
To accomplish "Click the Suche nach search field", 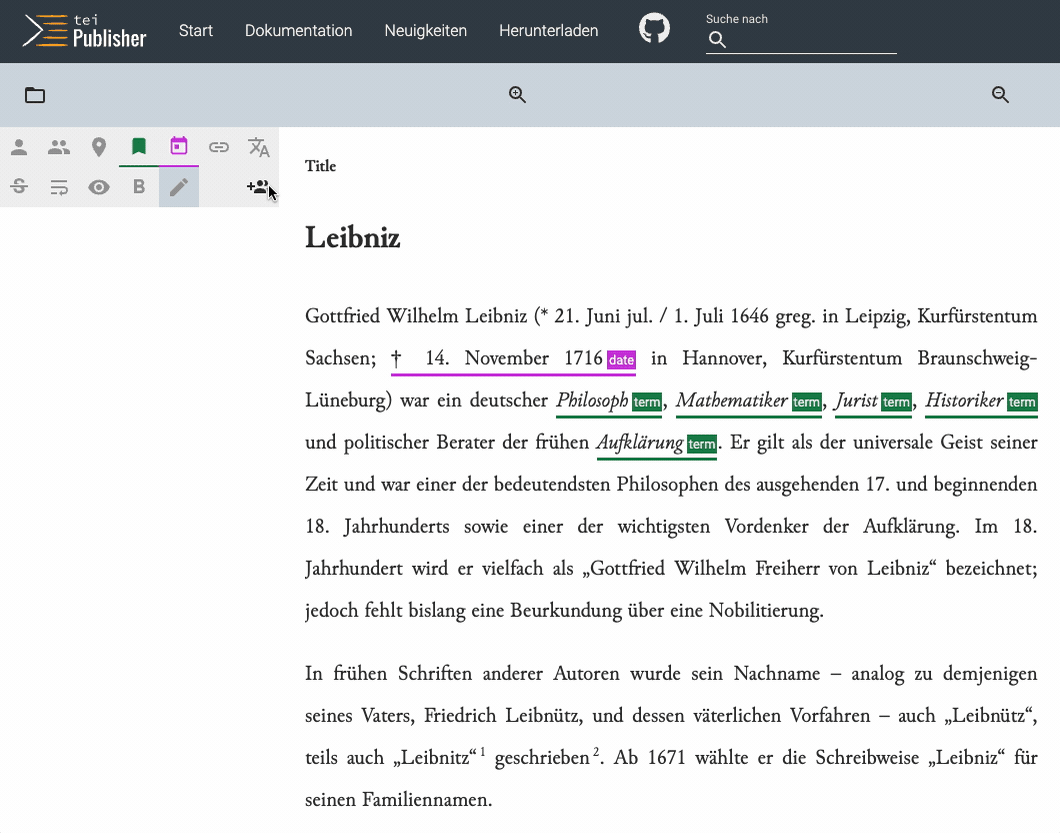I will [810, 40].
